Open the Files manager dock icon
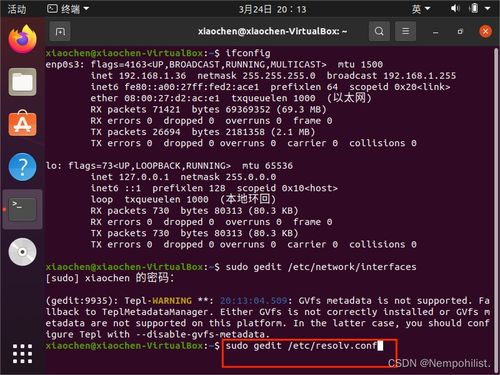Image resolution: width=500 pixels, height=375 pixels. (x=22, y=82)
